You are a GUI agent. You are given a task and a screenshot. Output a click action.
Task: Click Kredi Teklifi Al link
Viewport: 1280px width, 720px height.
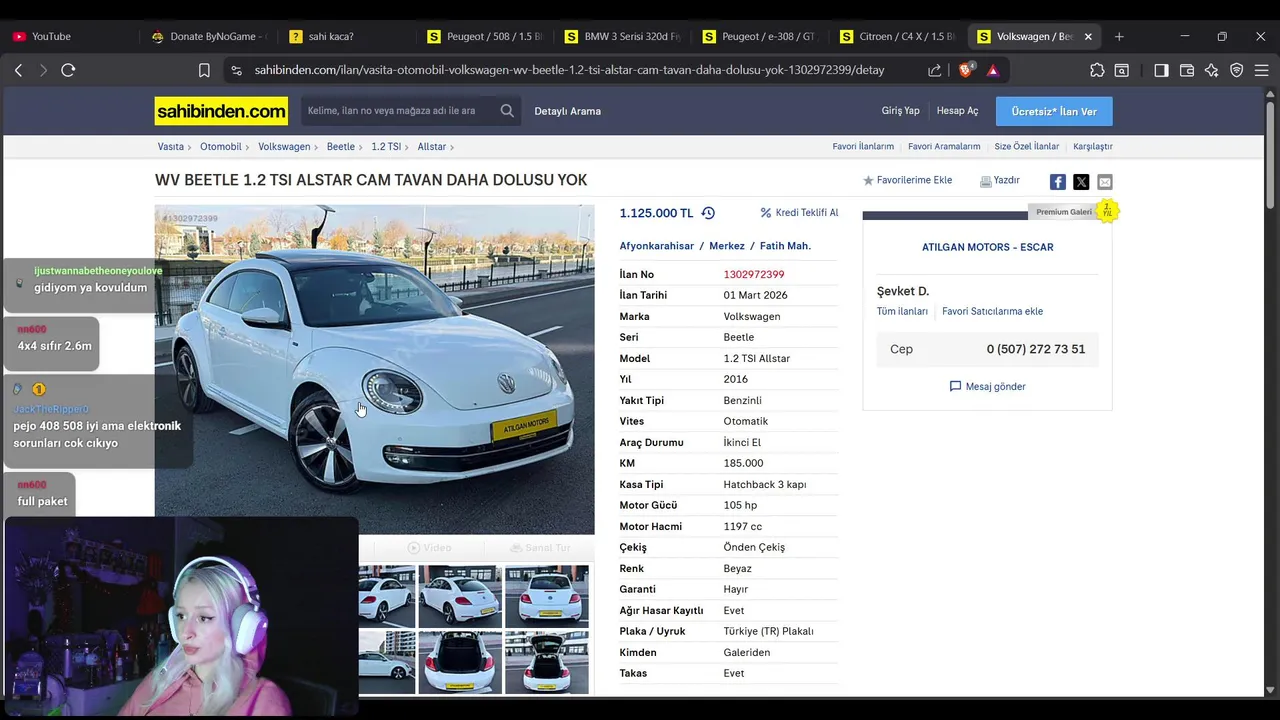click(x=800, y=213)
